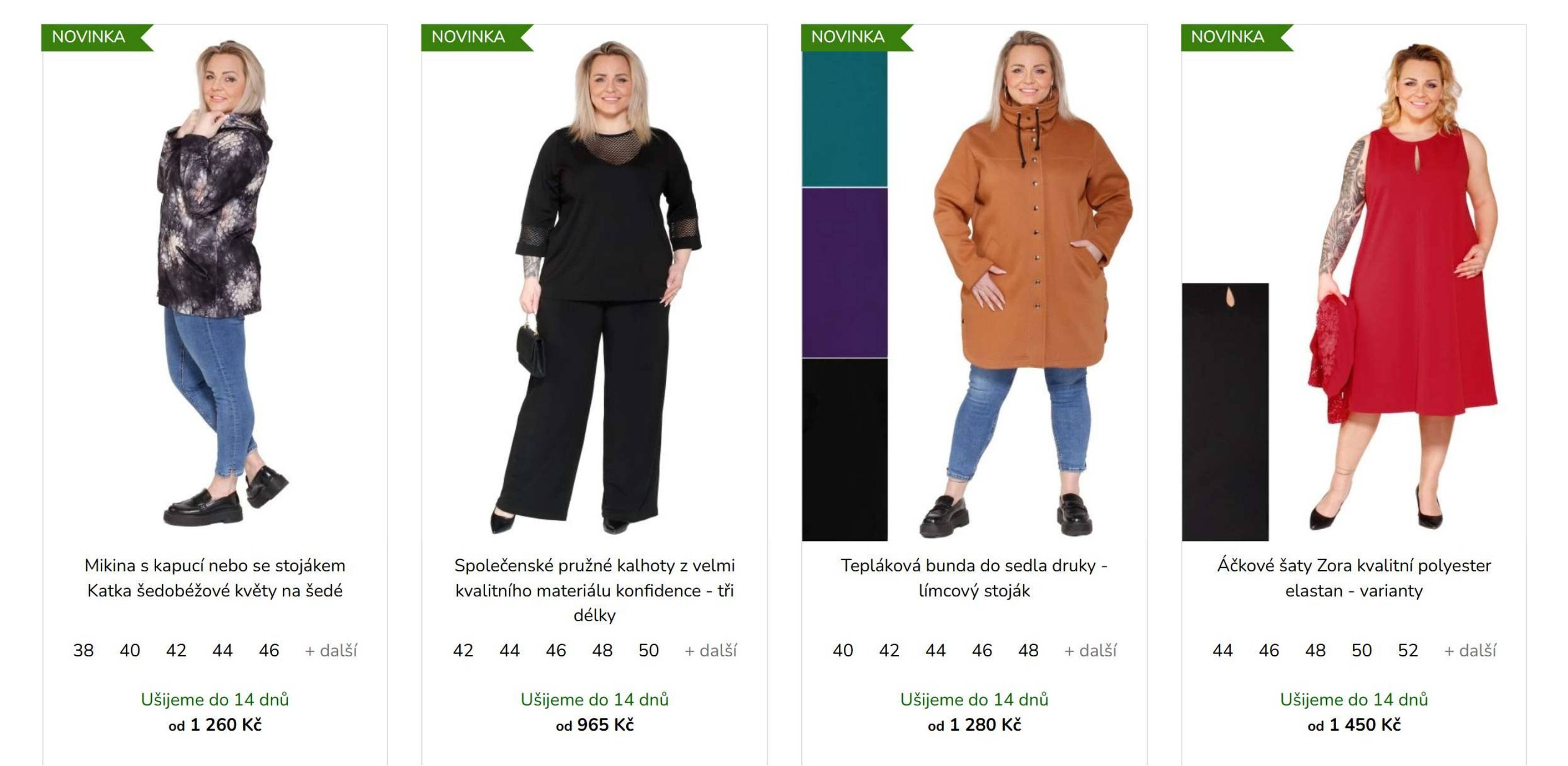Open the Společenské pružné kalhoty title link
This screenshot has height=766, width=1568.
click(x=595, y=590)
